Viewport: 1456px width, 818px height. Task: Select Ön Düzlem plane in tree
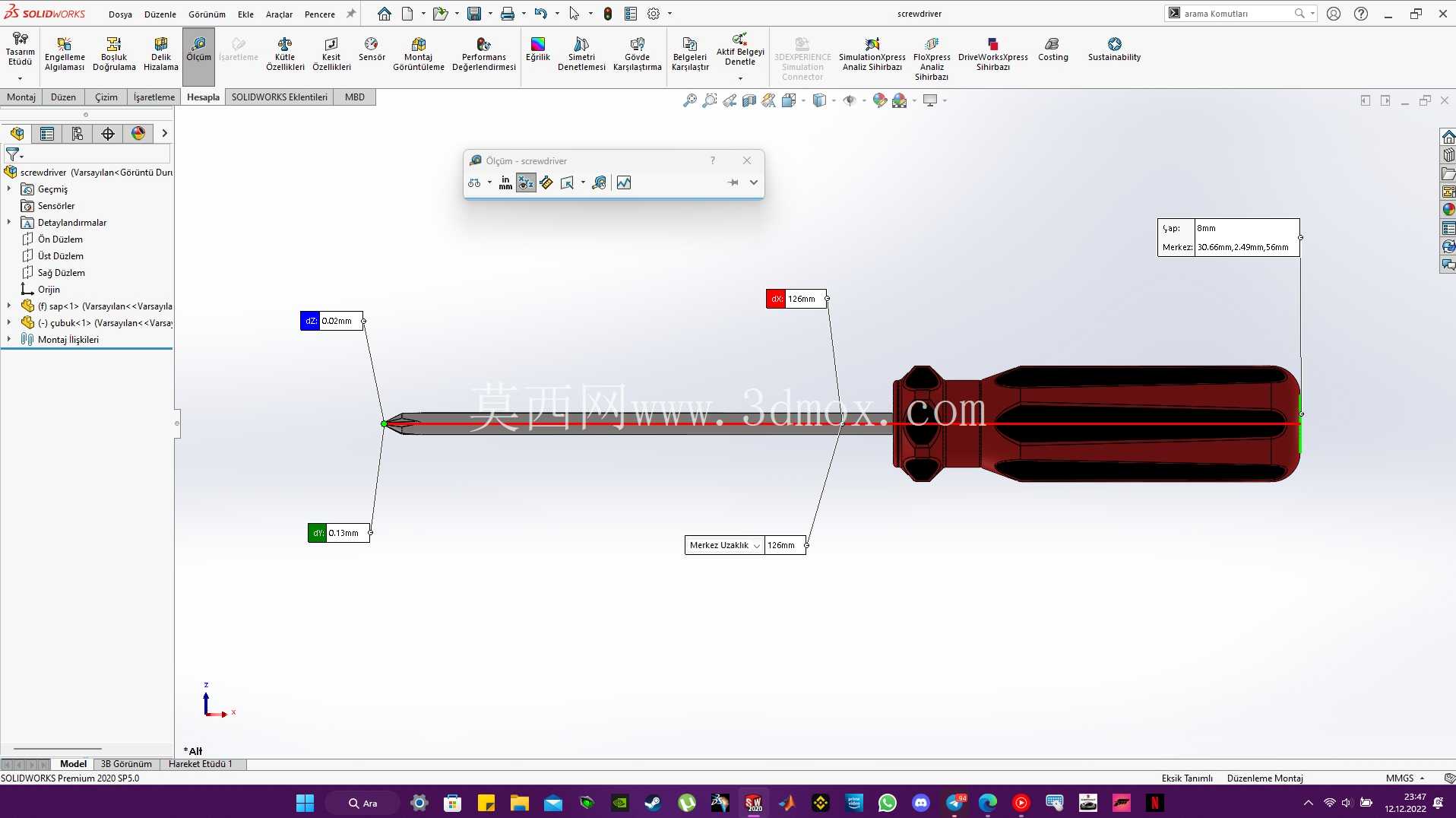(x=60, y=239)
